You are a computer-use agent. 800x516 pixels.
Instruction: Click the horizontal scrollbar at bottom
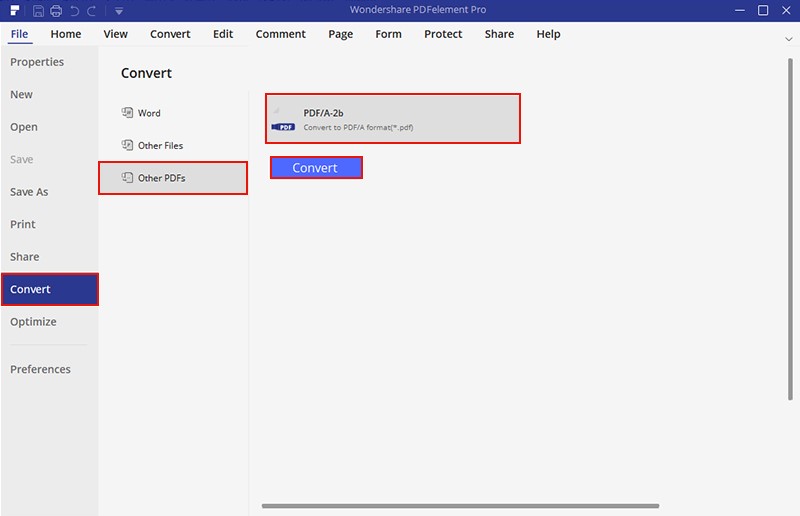click(460, 506)
